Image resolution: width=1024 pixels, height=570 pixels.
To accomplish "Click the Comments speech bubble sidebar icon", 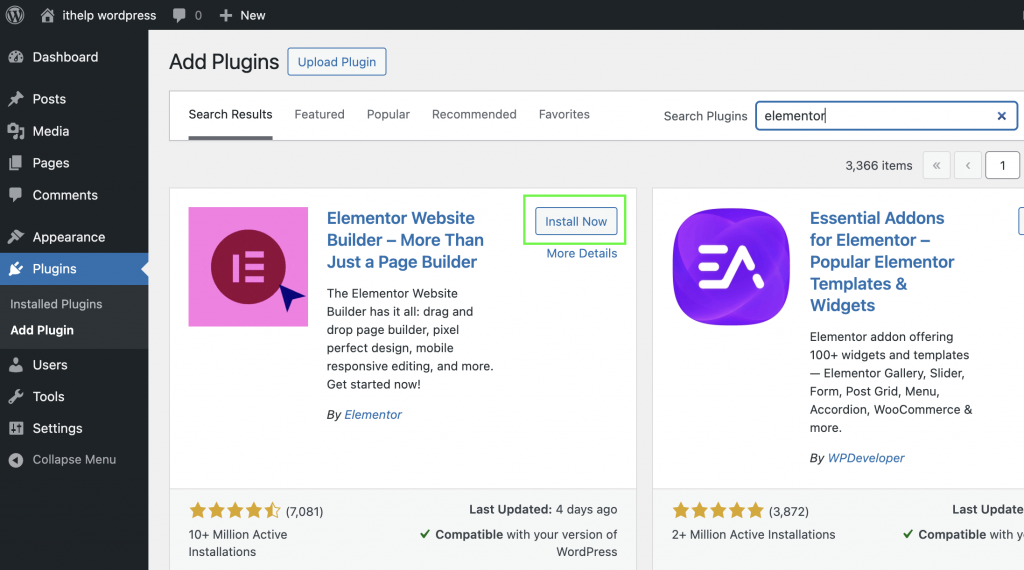I will [x=16, y=195].
